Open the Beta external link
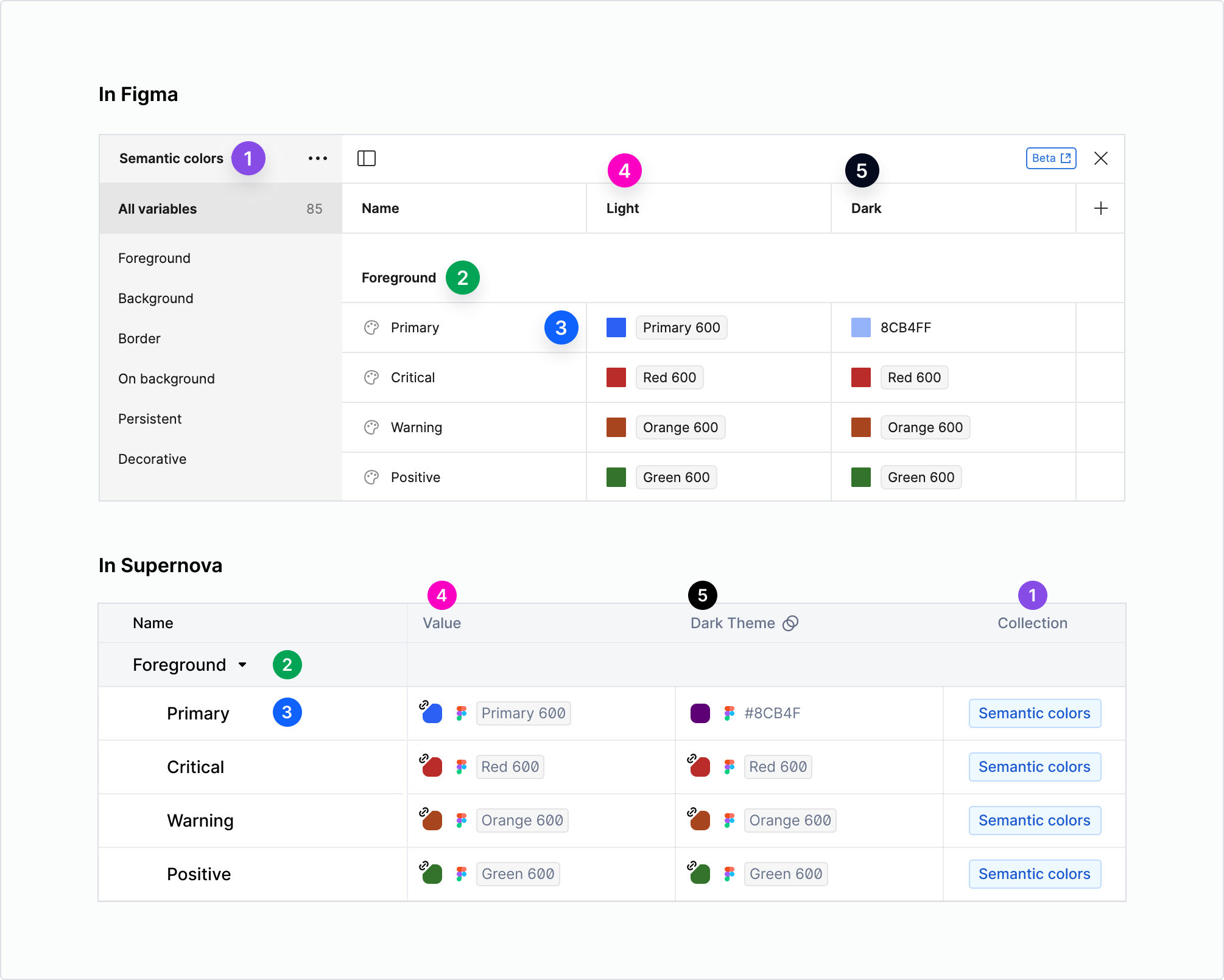Viewport: 1224px width, 980px height. (x=1051, y=158)
